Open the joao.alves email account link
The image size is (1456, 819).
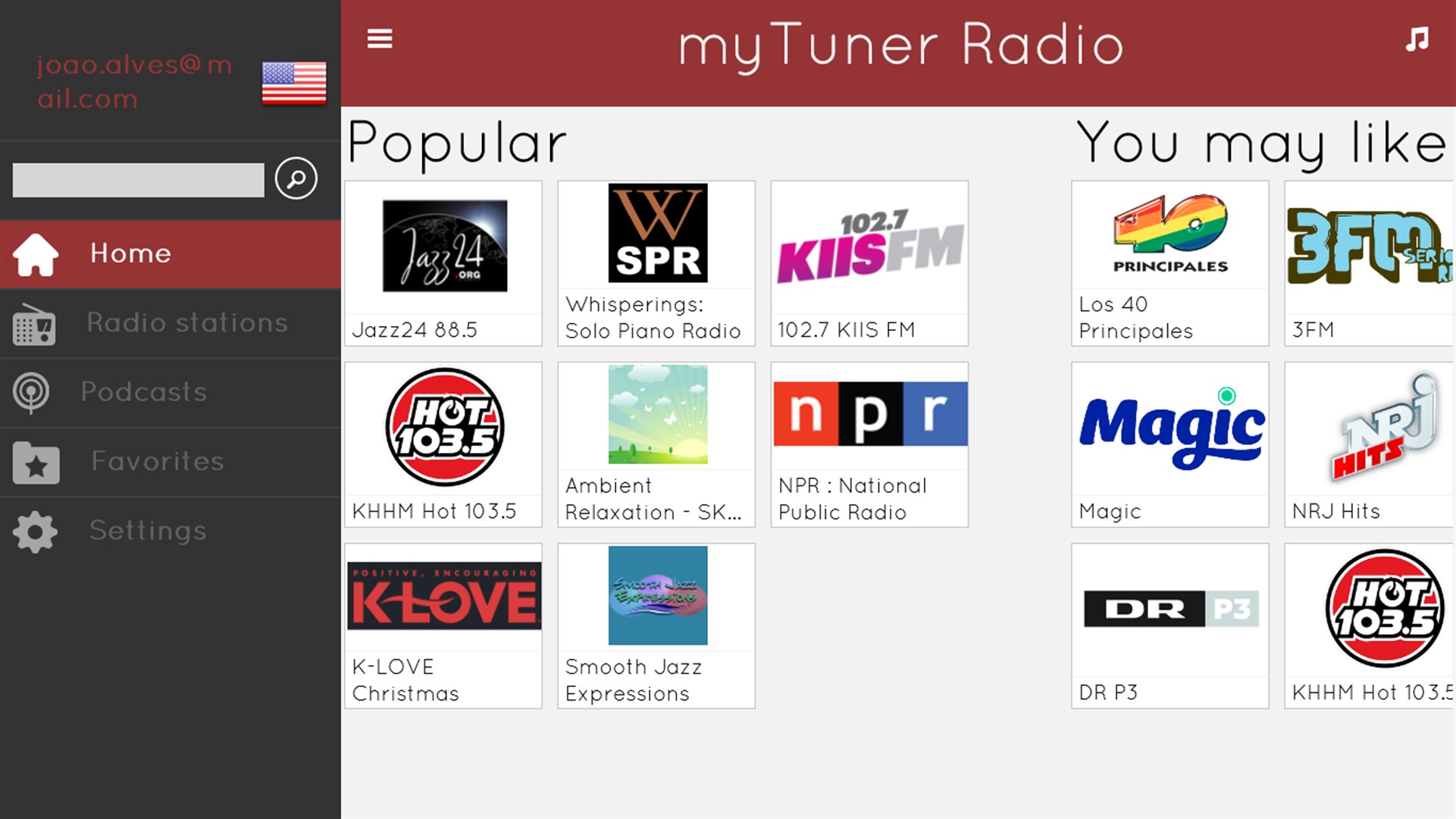click(x=134, y=82)
